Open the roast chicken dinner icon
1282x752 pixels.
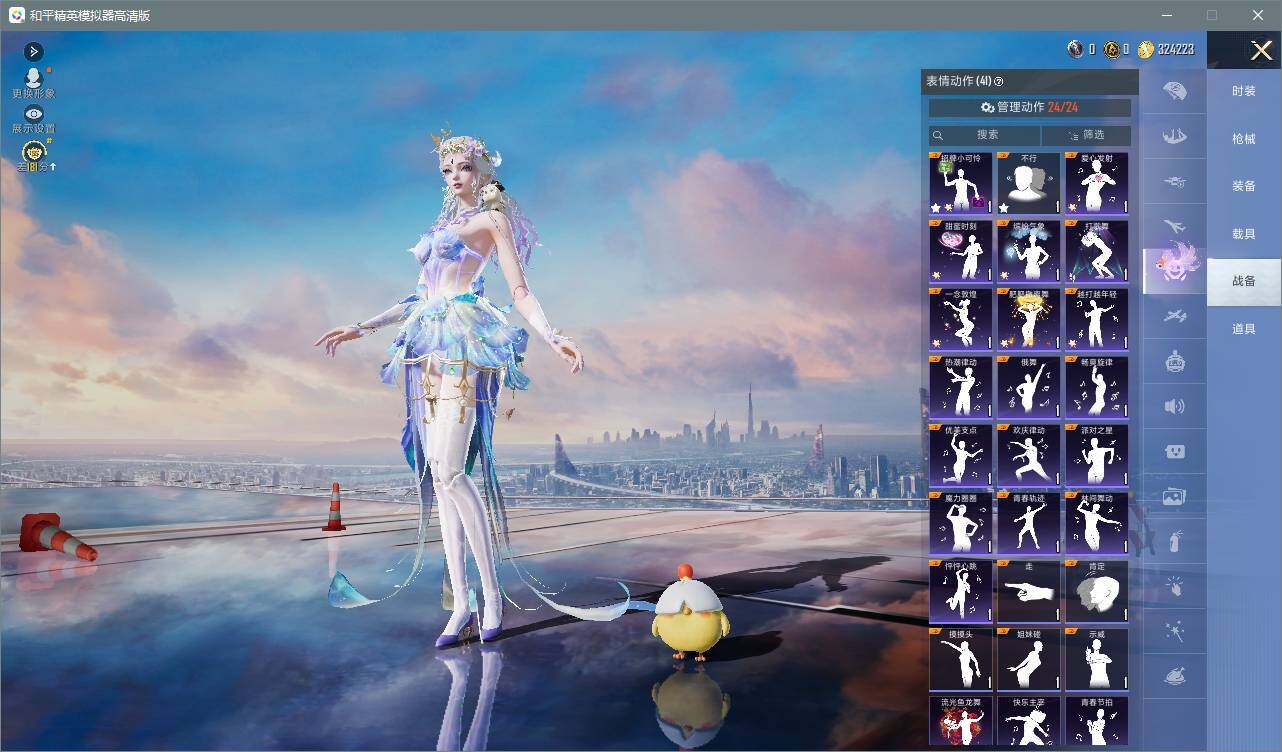[1175, 677]
